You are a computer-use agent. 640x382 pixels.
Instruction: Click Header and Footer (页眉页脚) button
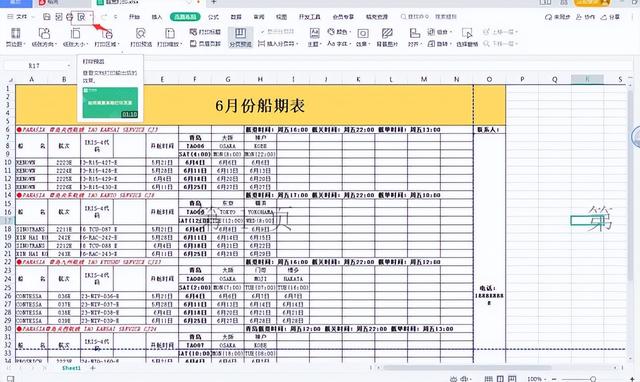[205, 43]
